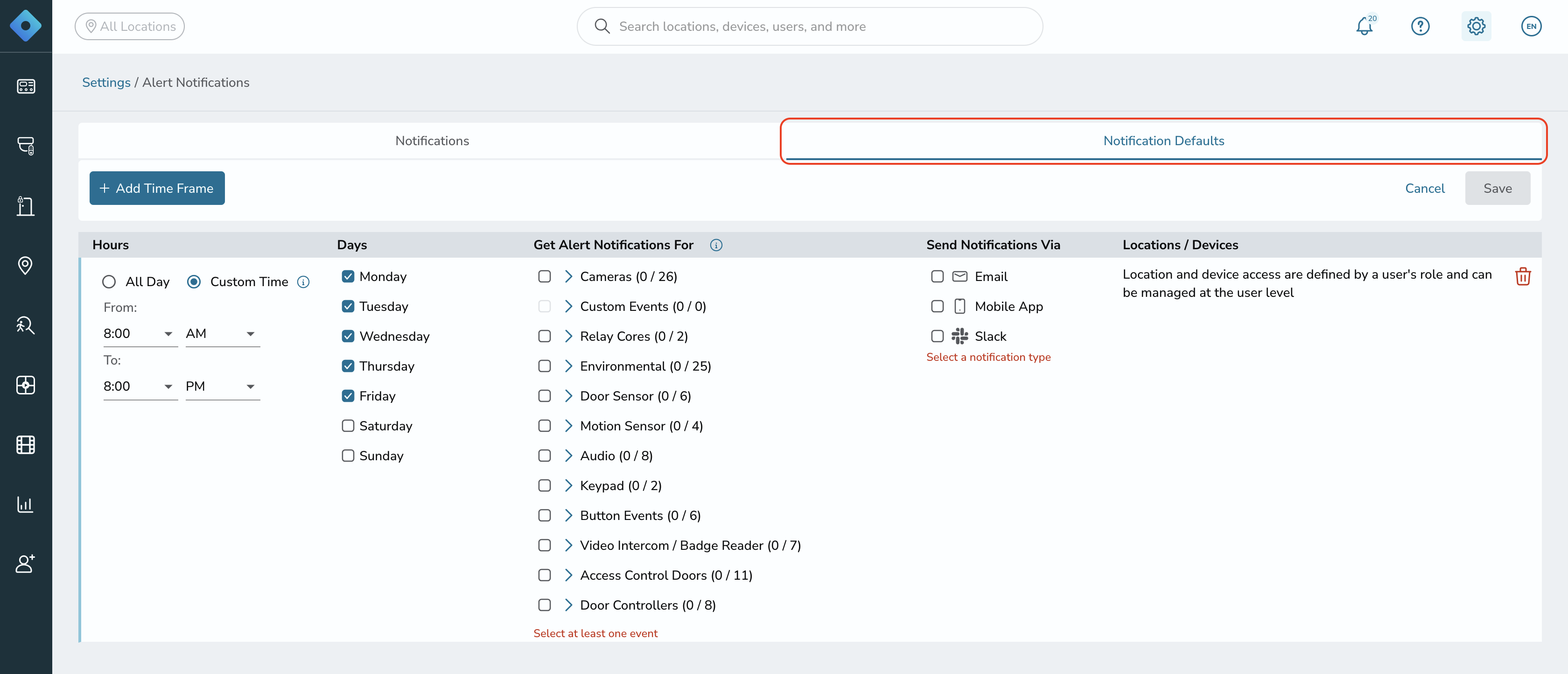Open the cameras sidebar icon
Image resolution: width=1568 pixels, height=674 pixels.
26,146
